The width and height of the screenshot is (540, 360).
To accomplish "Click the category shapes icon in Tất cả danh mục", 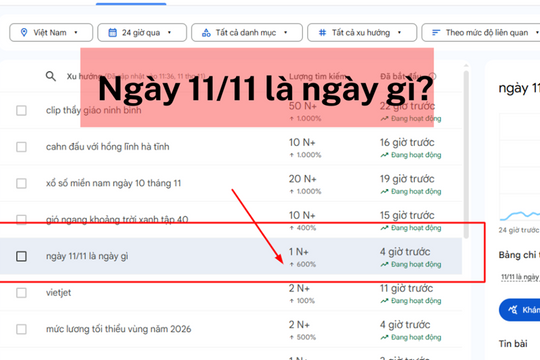I will [x=206, y=33].
